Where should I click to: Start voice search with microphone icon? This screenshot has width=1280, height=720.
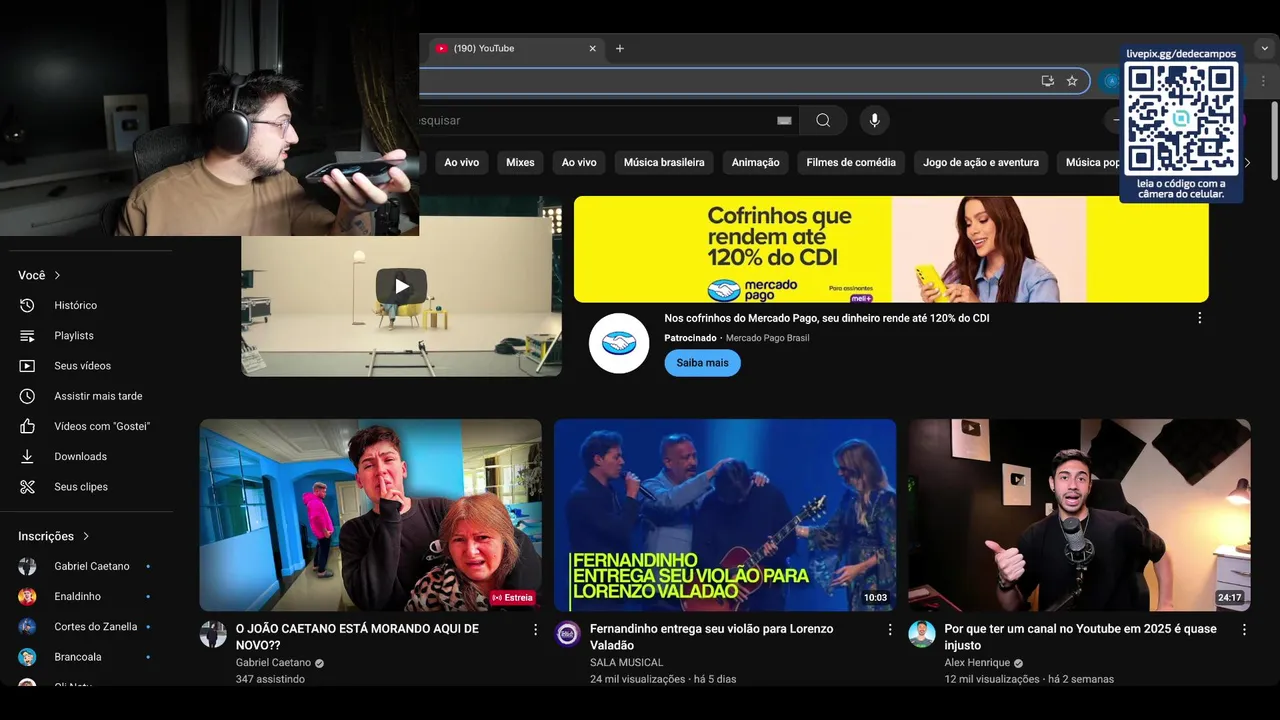point(874,120)
